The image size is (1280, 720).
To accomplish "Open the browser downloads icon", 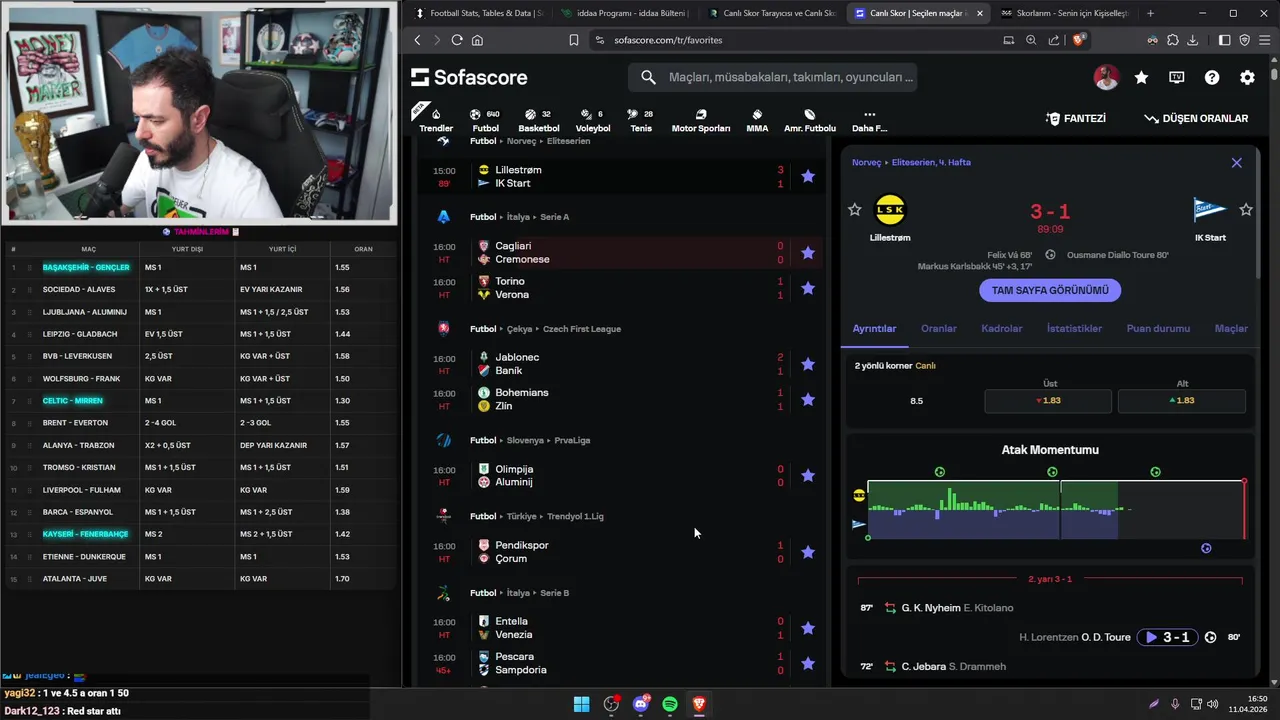I will (x=1192, y=40).
